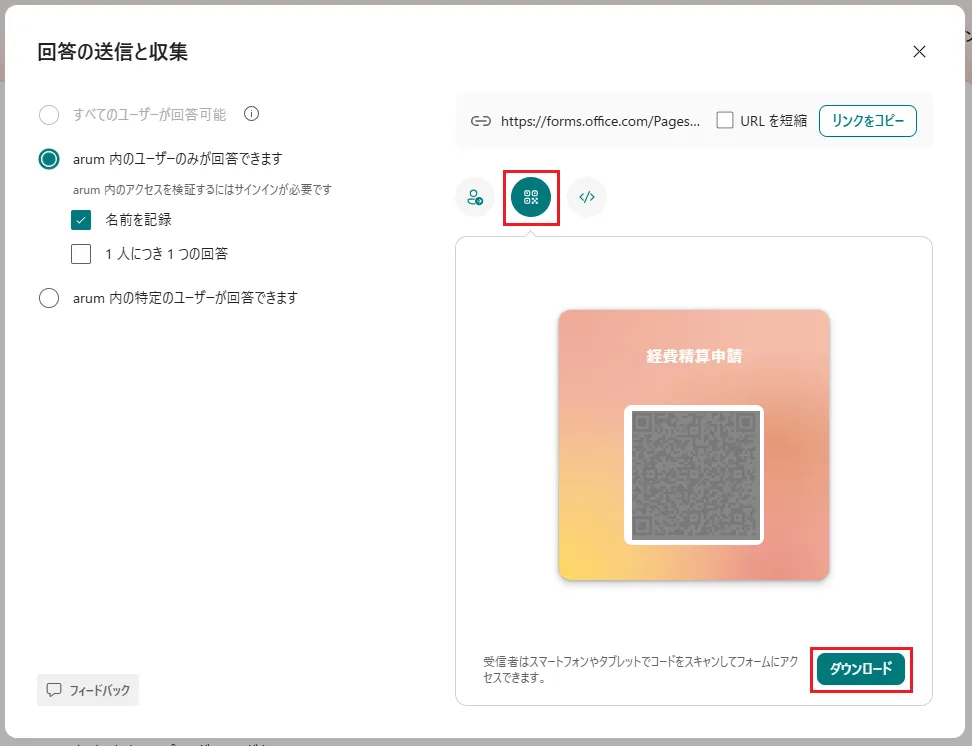Check the URL を短縮 checkbox

click(x=724, y=120)
